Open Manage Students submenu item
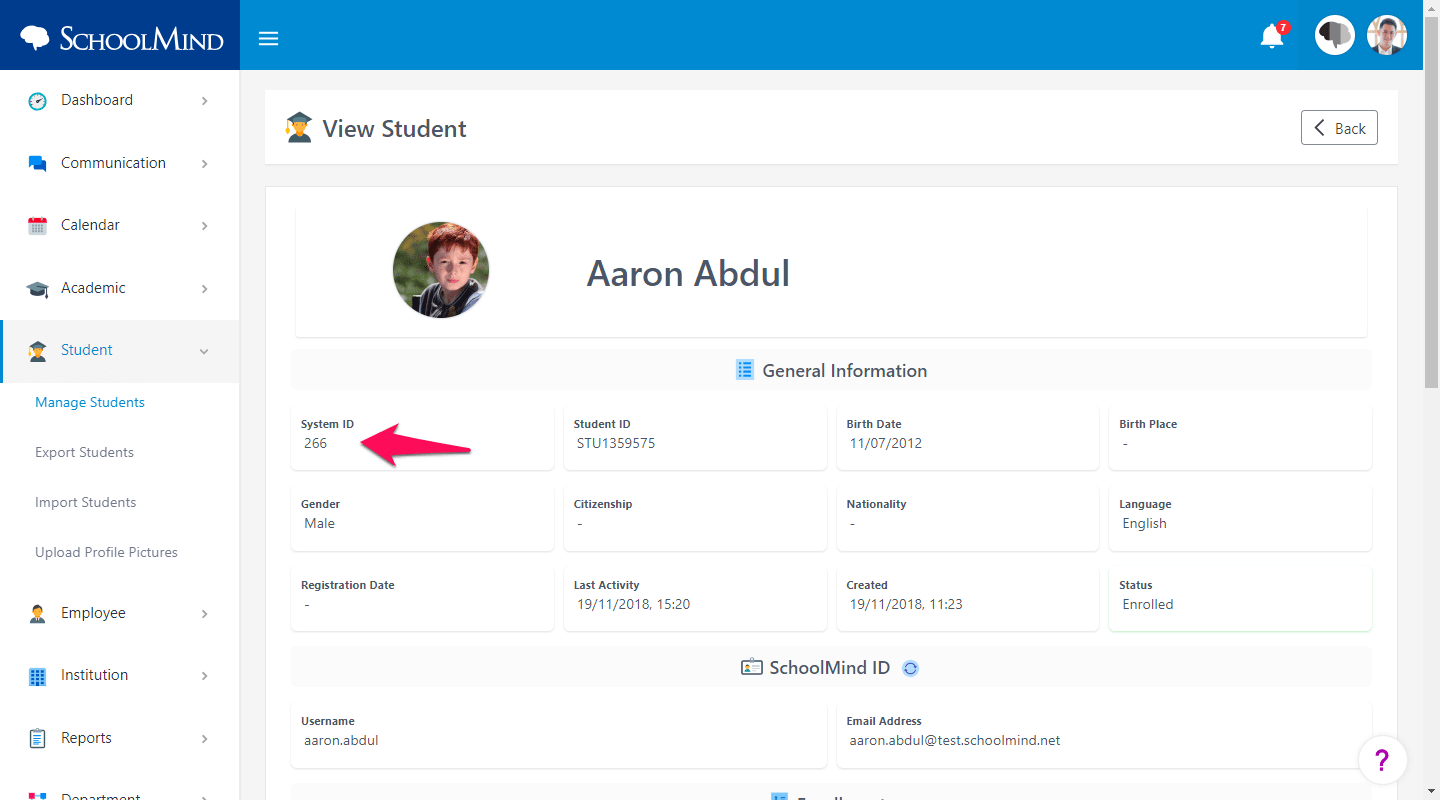Viewport: 1440px width, 800px height. pos(90,402)
